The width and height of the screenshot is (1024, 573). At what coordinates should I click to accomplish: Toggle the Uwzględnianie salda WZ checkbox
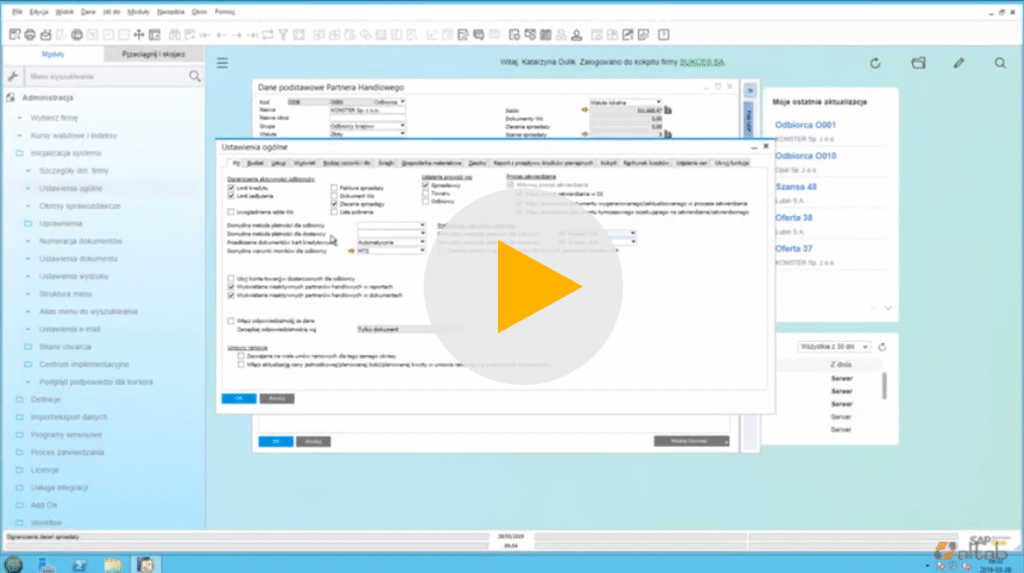pos(231,212)
